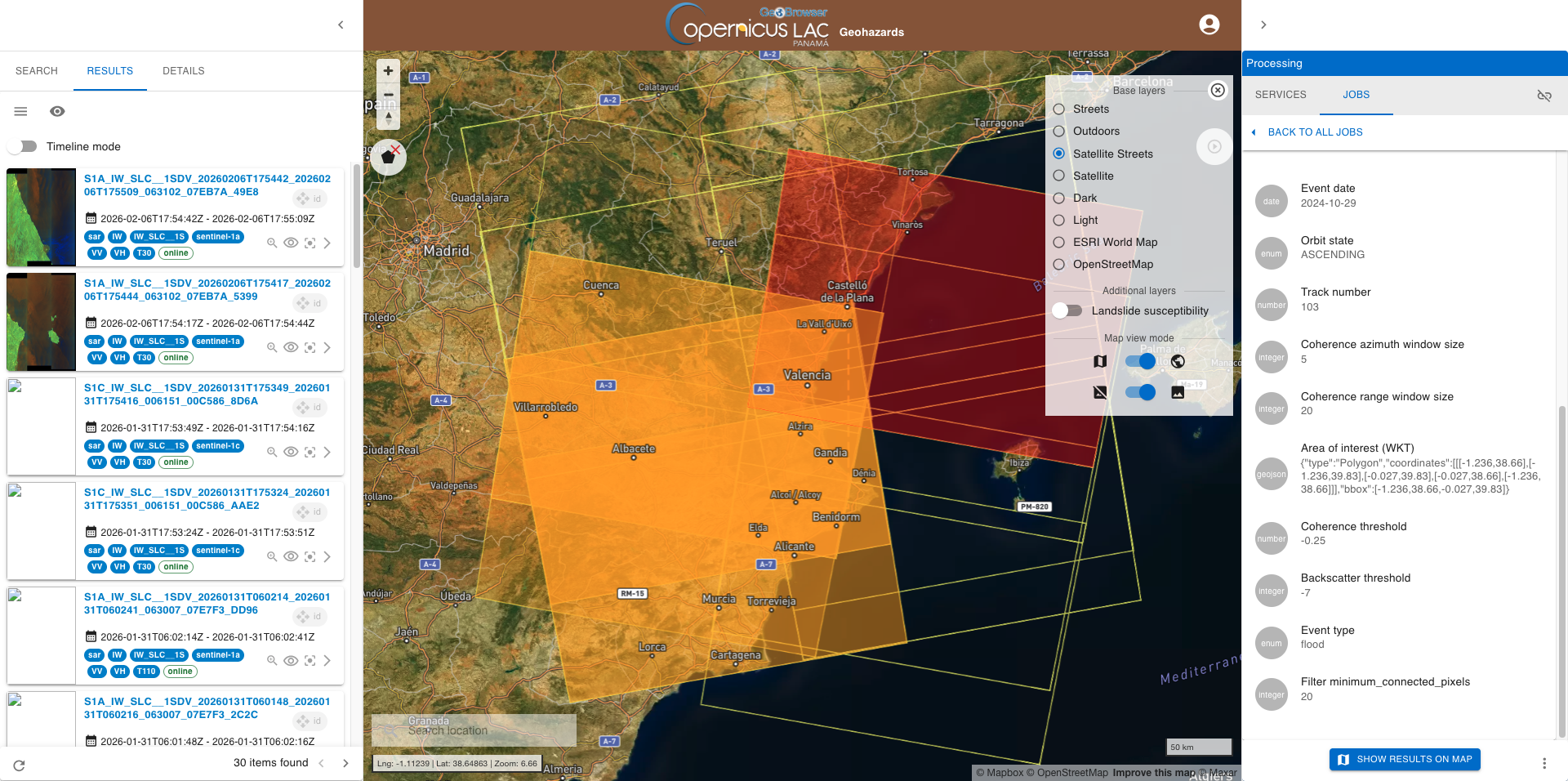The height and width of the screenshot is (781, 1568).
Task: Go BACK TO ALL JOBS
Action: [1314, 132]
